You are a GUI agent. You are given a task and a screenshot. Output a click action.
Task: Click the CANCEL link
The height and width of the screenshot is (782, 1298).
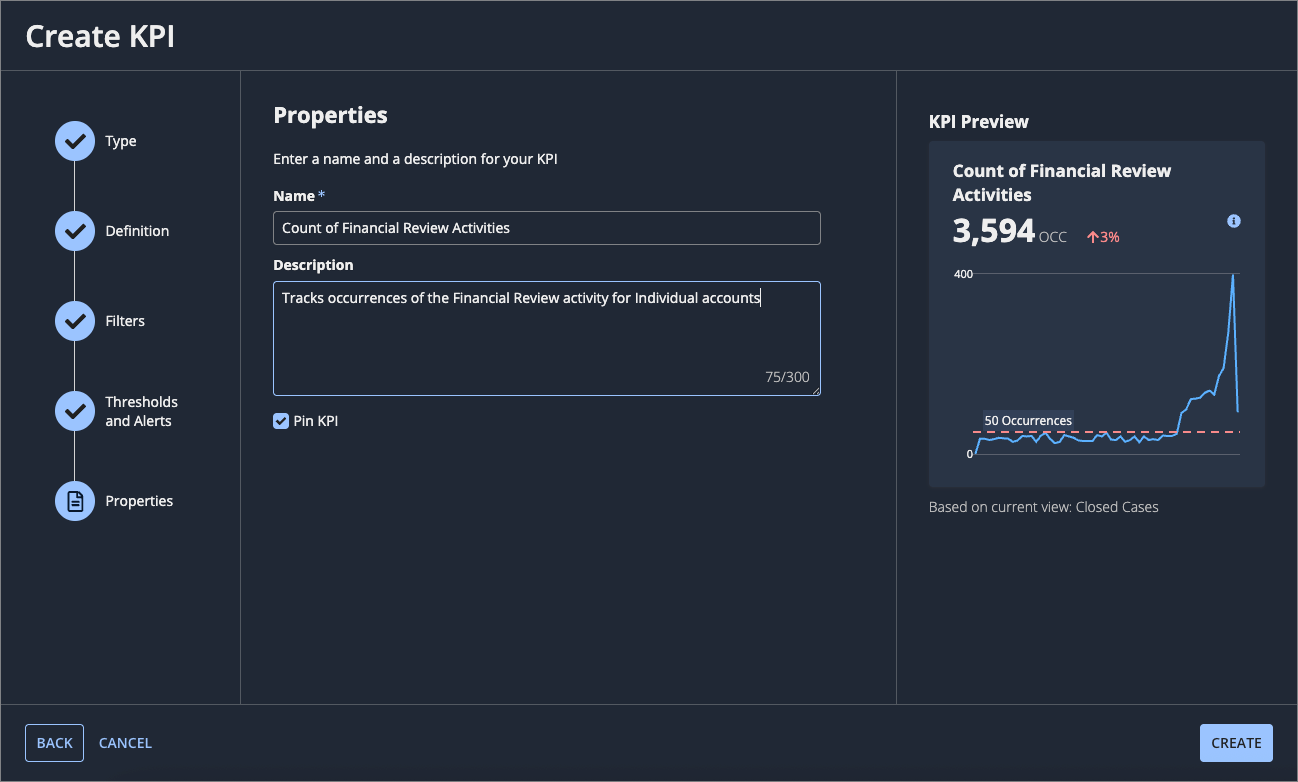(125, 743)
